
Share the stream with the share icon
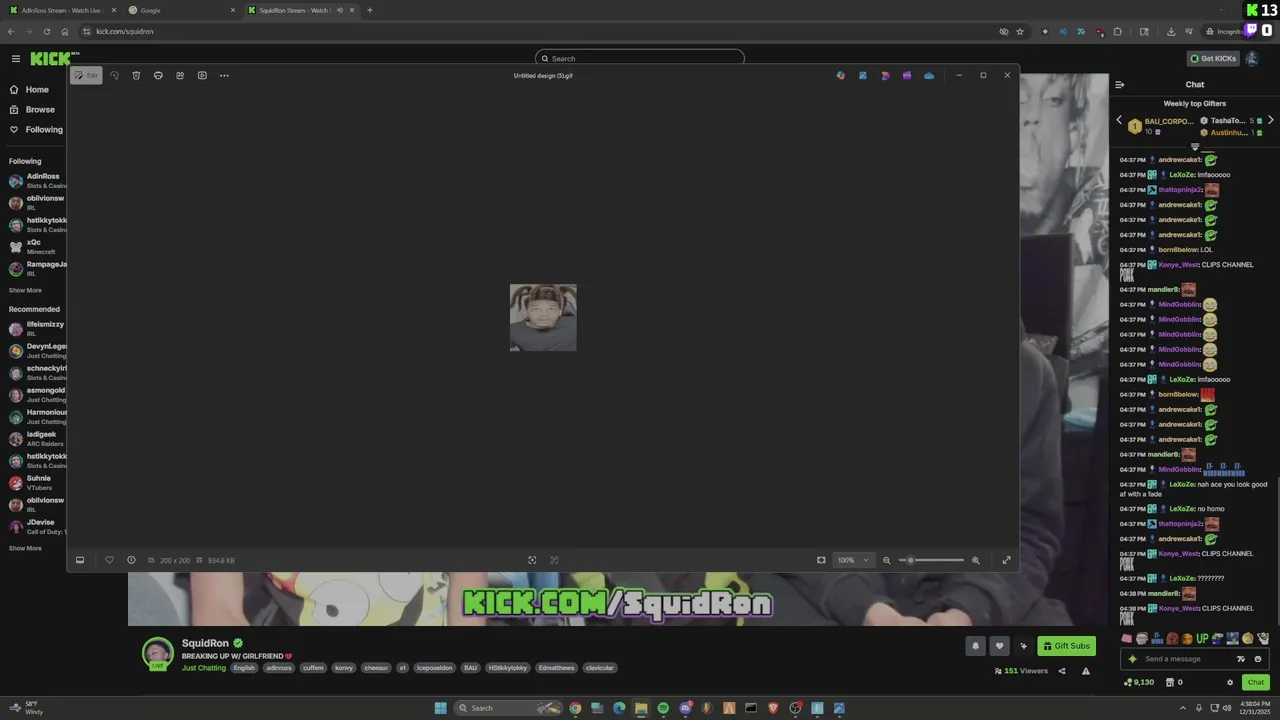pyautogui.click(x=1062, y=671)
